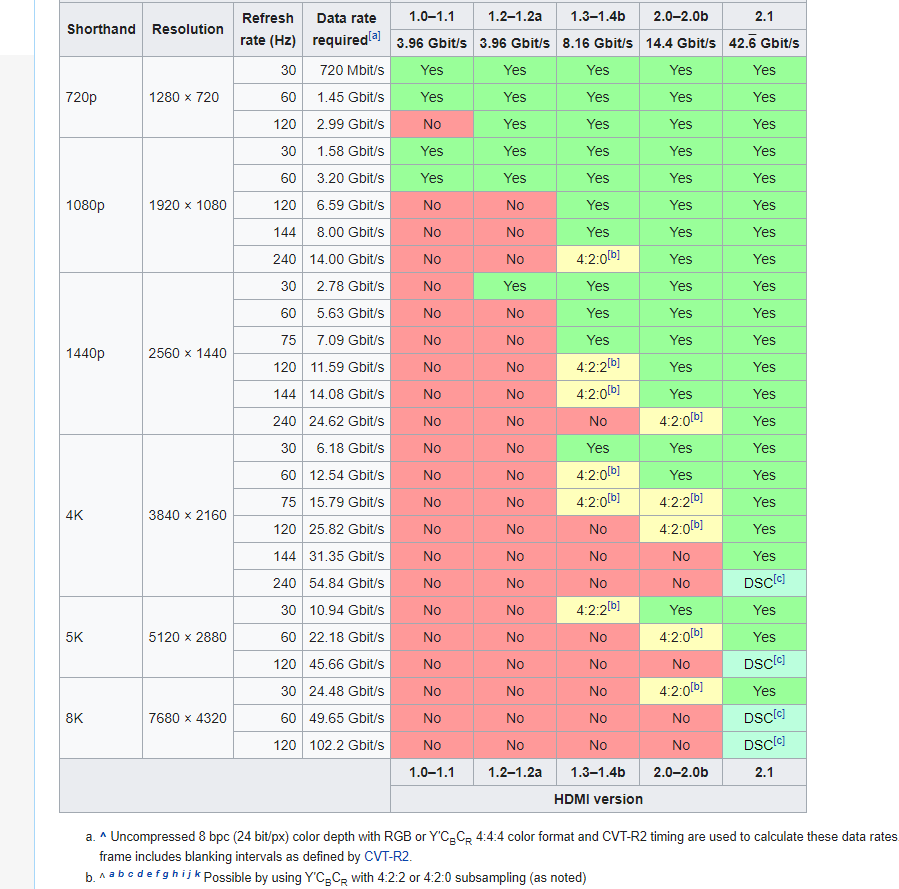899x889 pixels.
Task: Select the 5K shorthand cell
Action: coord(101,637)
